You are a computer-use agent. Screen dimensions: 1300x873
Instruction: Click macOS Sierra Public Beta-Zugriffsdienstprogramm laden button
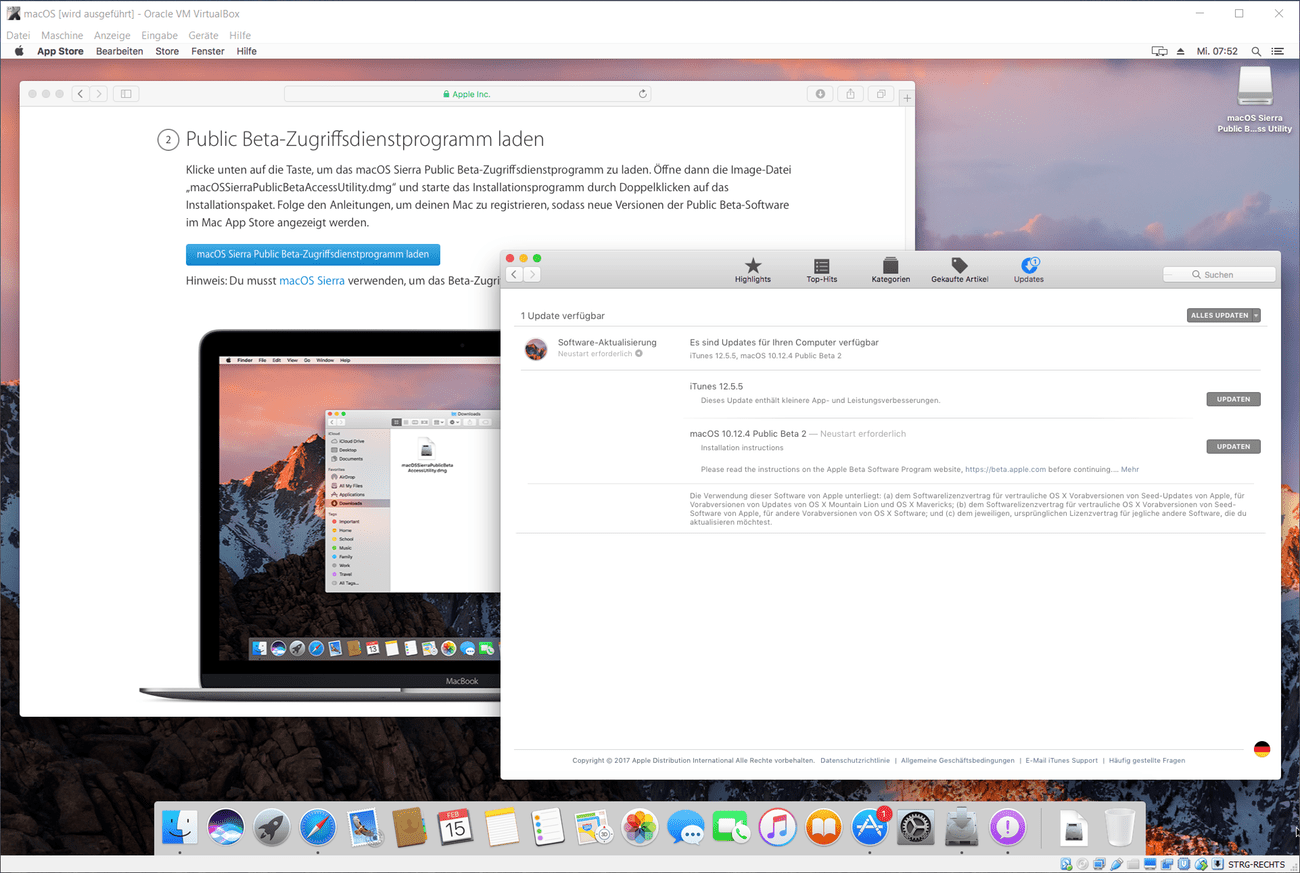[x=313, y=254]
